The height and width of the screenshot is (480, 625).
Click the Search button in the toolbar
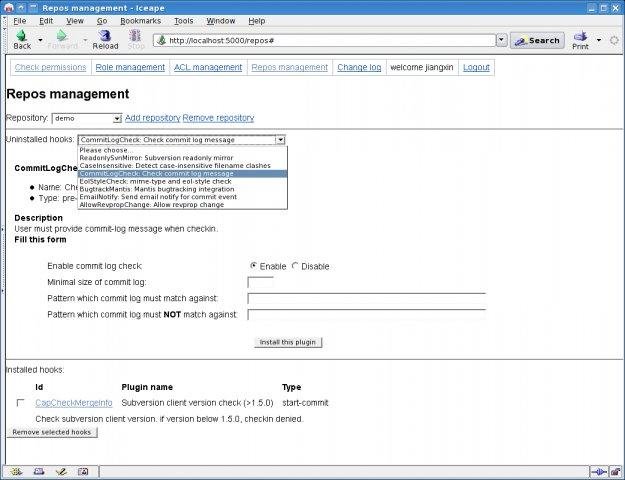[537, 40]
